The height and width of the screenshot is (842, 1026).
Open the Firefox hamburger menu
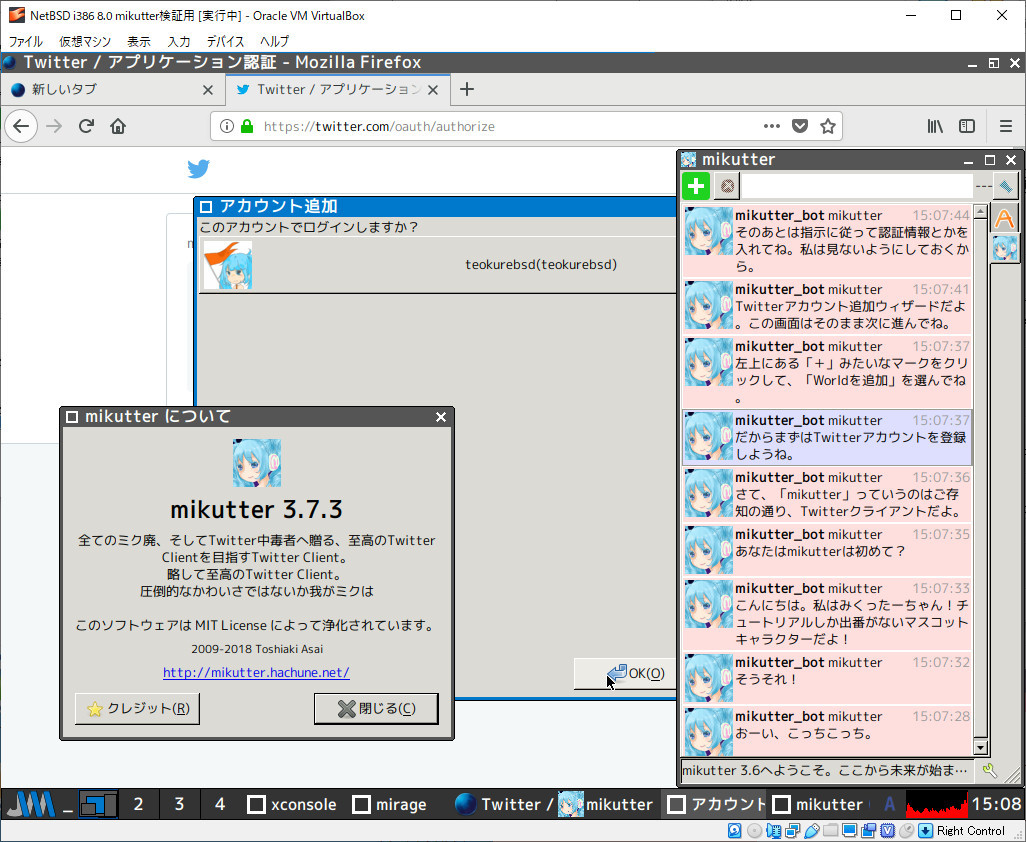click(1006, 126)
